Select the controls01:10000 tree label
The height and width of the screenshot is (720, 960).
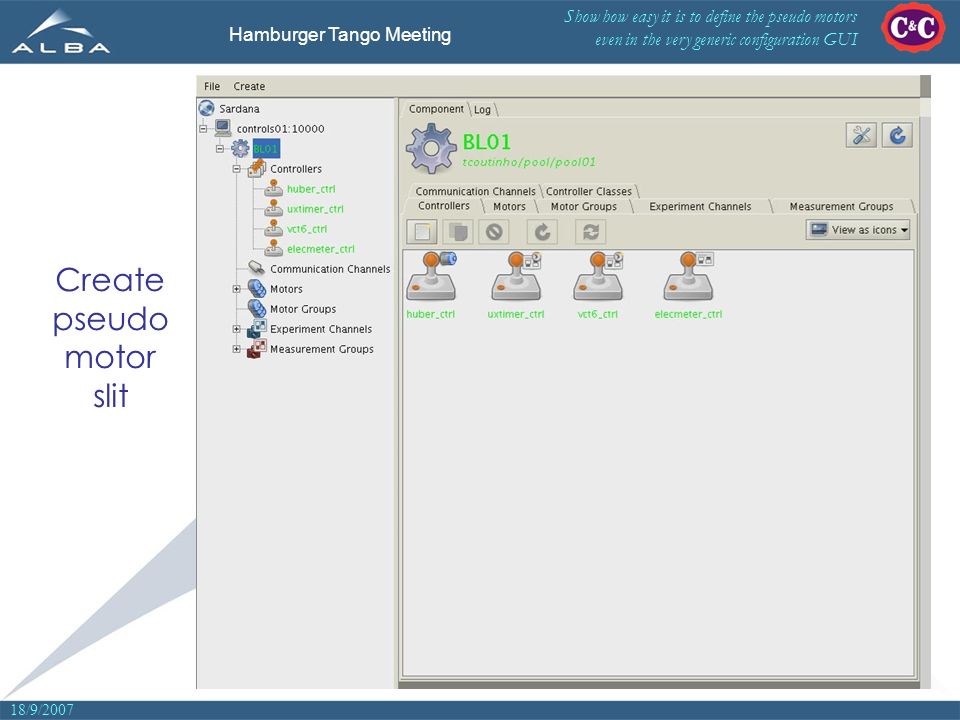coord(280,129)
